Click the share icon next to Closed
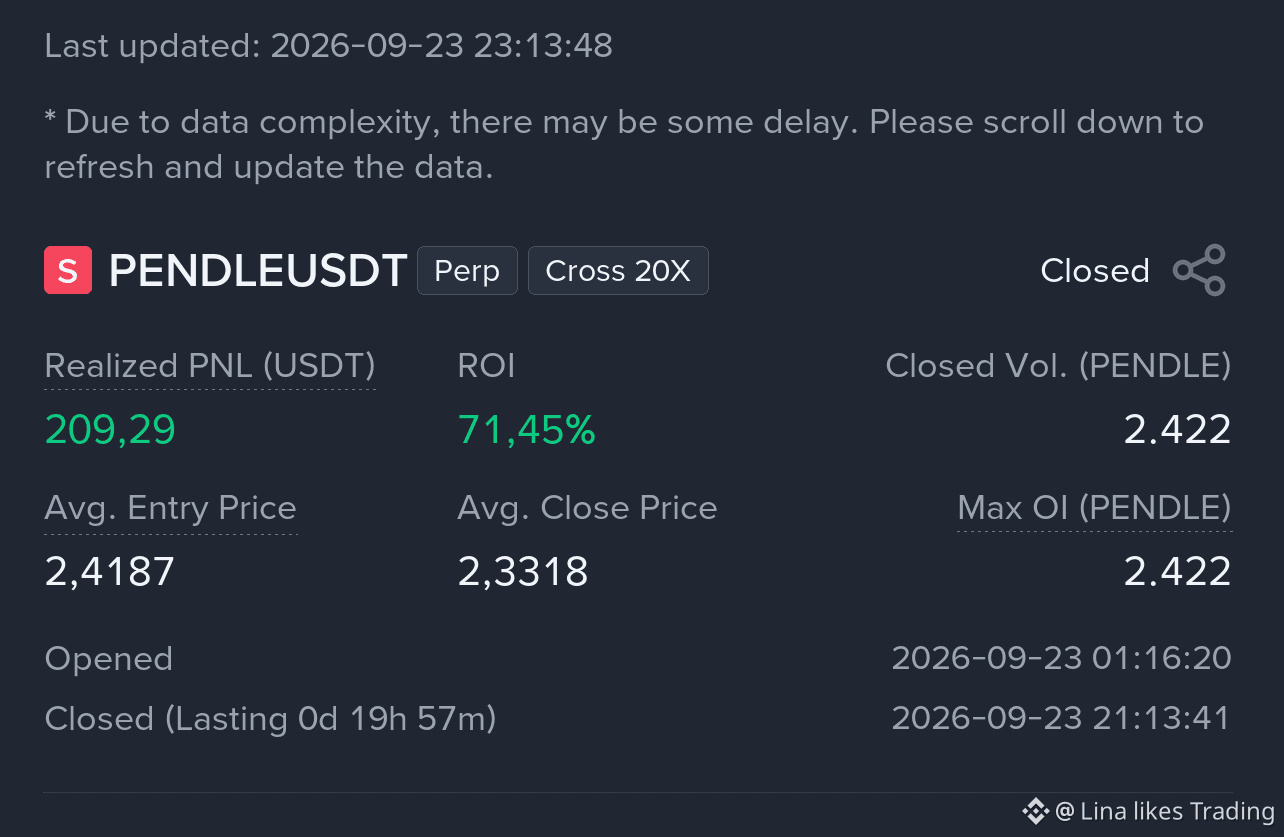This screenshot has height=837, width=1284. [x=1199, y=270]
